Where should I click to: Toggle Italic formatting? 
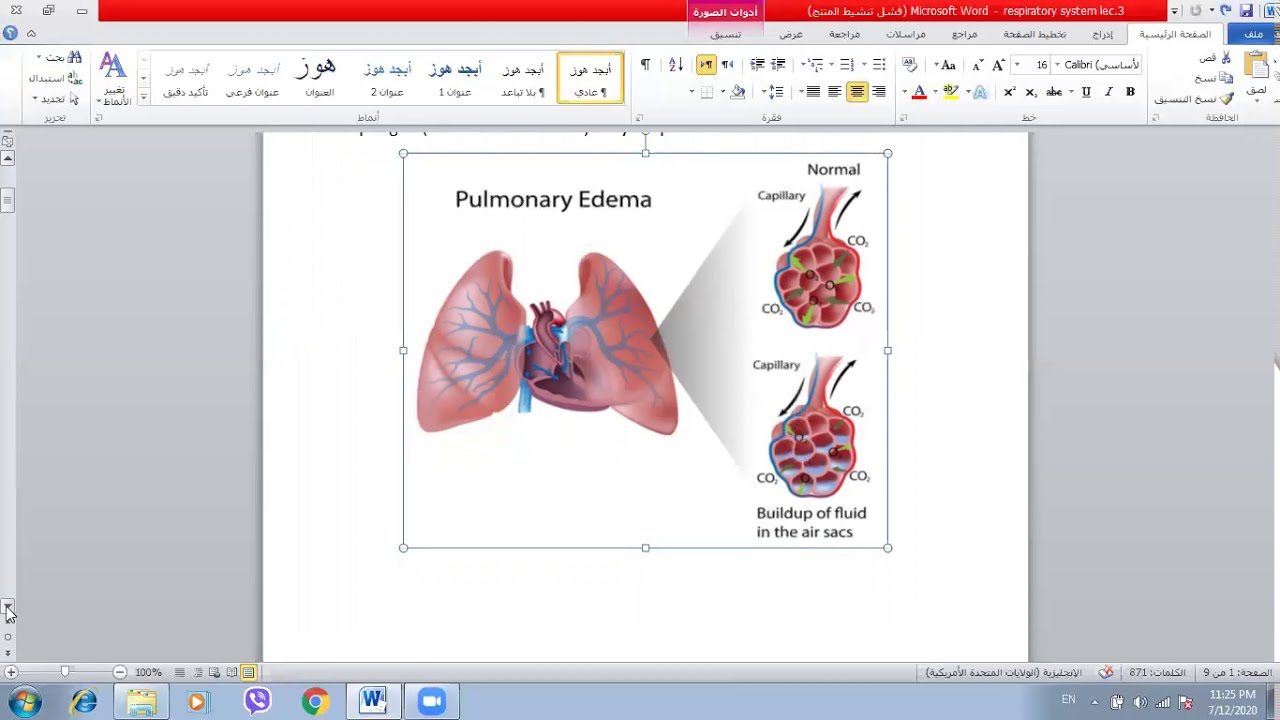point(1108,92)
